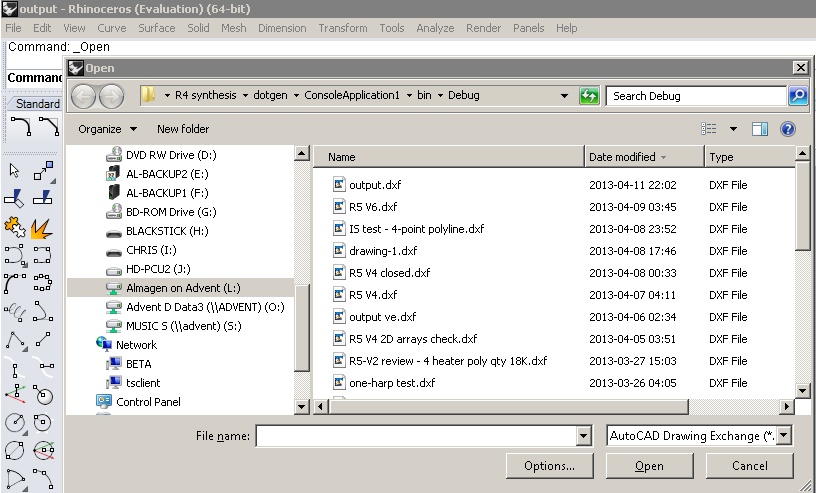The height and width of the screenshot is (493, 816).
Task: Expand breadcrumb arrow after dotgen
Action: tap(296, 95)
